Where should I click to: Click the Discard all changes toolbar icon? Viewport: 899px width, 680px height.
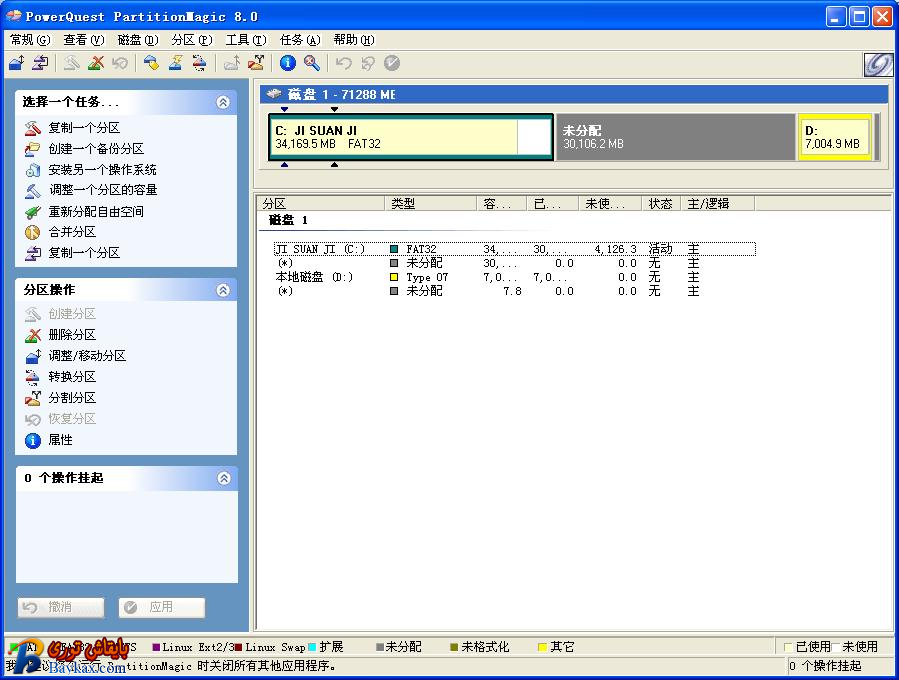[x=368, y=62]
